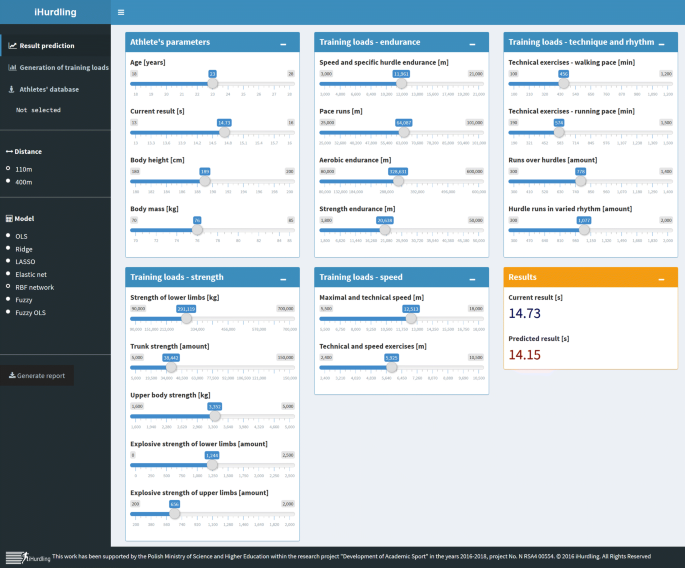Collapse Training loads - technique and rhythm panel
Viewport: 685px width, 568px height.
coord(661,44)
